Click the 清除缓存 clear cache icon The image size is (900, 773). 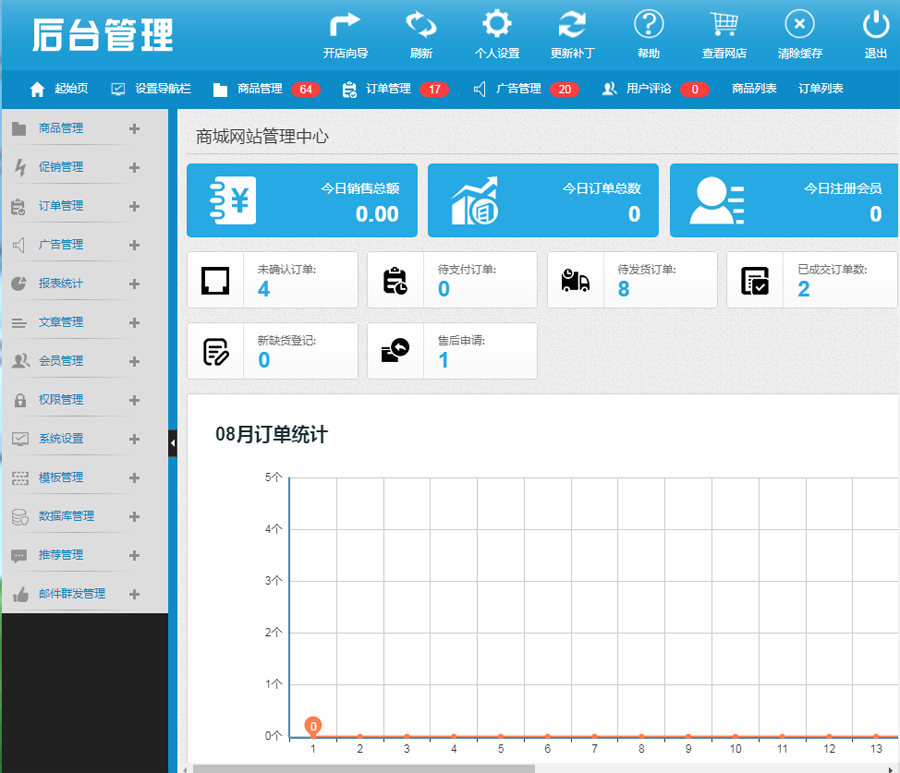pyautogui.click(x=799, y=25)
